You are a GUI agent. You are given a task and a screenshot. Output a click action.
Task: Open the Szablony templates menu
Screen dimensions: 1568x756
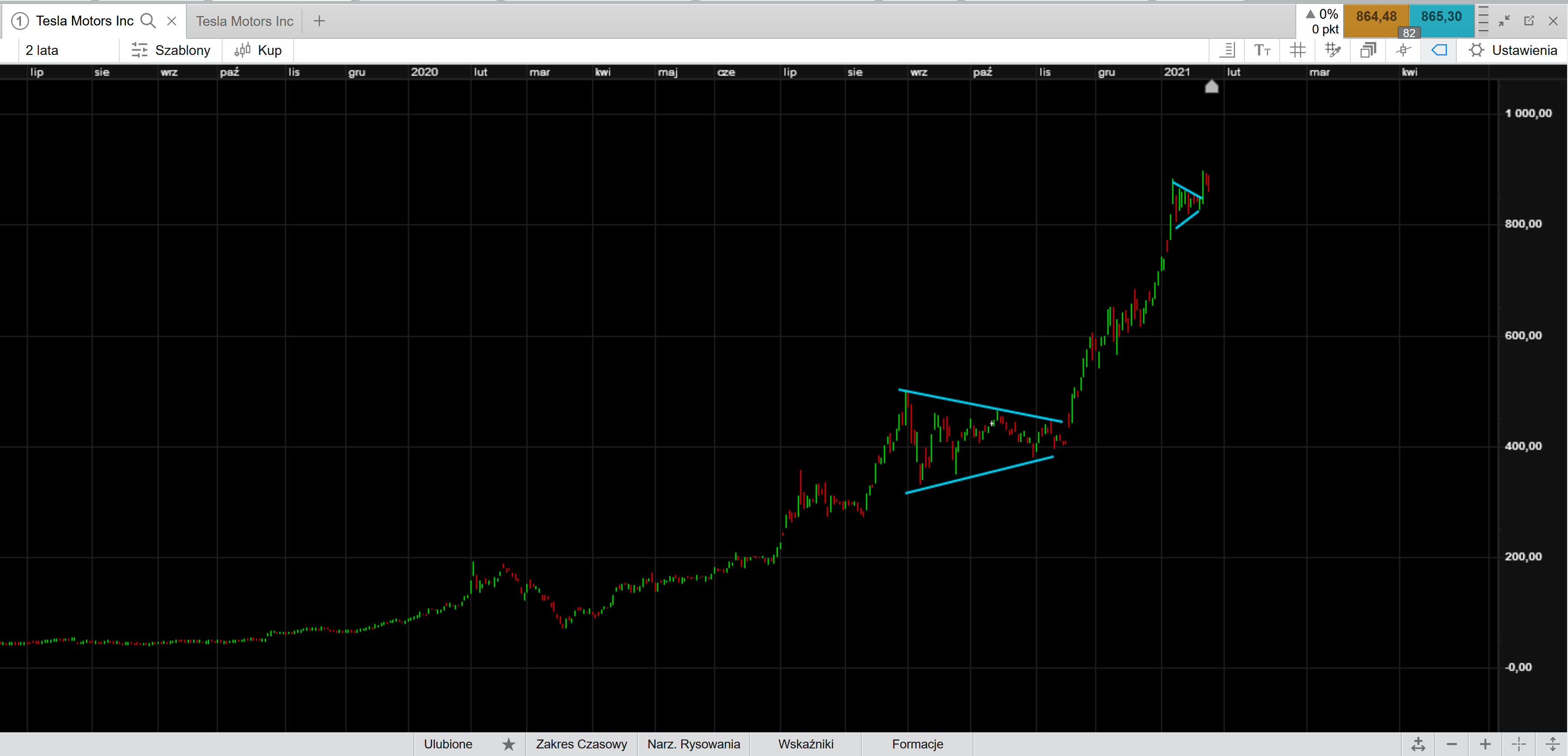[171, 50]
